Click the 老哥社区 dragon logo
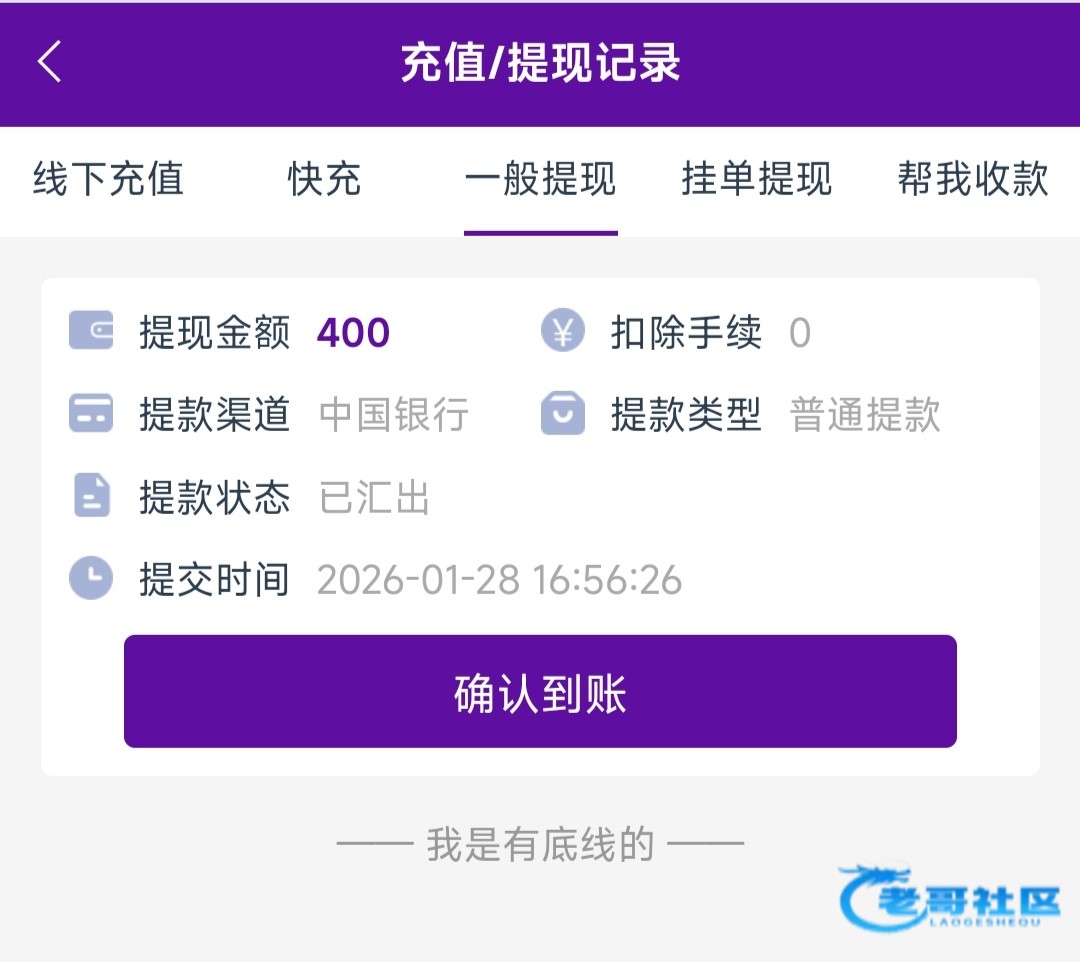This screenshot has height=962, width=1080. tap(950, 897)
